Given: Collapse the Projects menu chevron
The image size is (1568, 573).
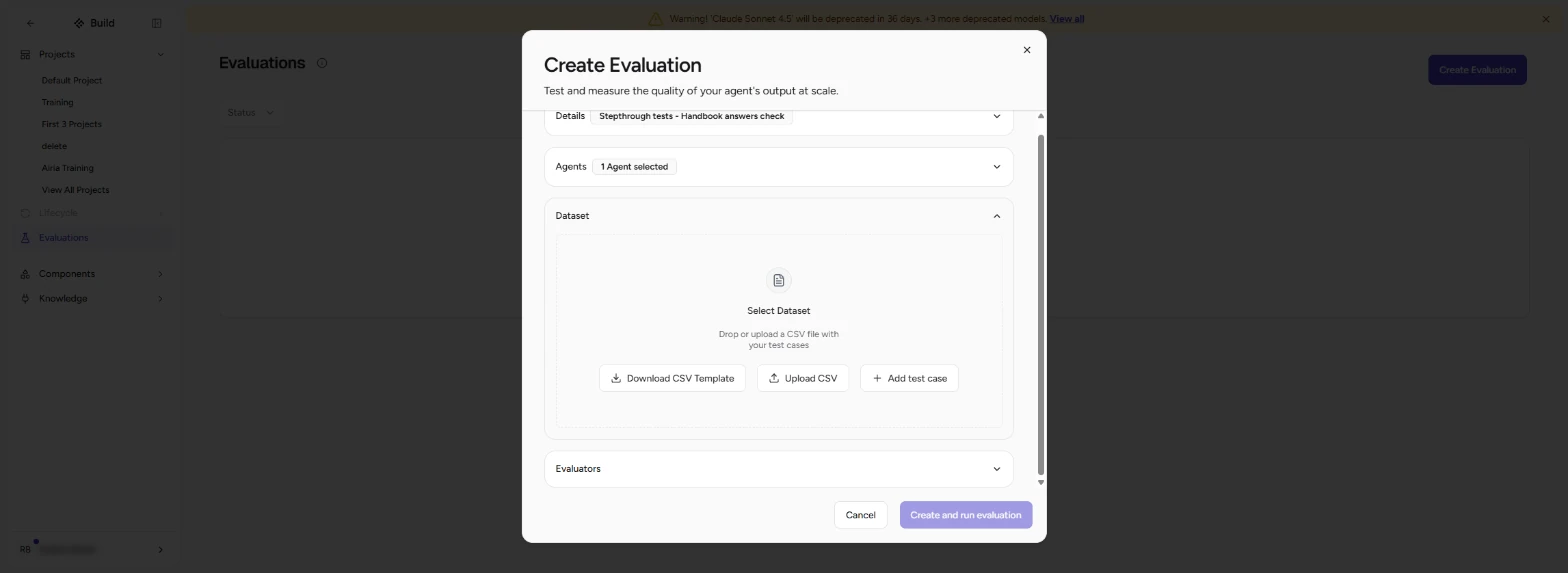Looking at the screenshot, I should 160,54.
